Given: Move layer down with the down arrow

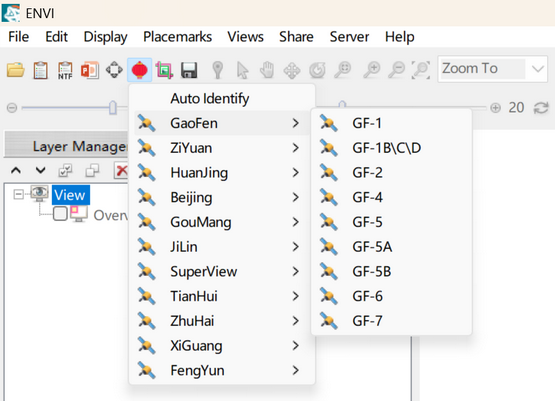Looking at the screenshot, I should (x=40, y=171).
